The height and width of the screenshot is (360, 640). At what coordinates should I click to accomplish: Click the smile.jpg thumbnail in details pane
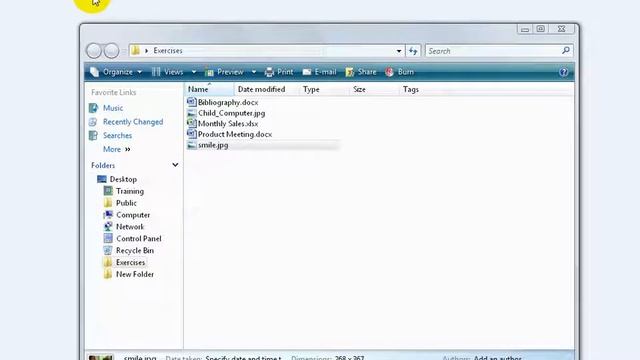pyautogui.click(x=101, y=358)
